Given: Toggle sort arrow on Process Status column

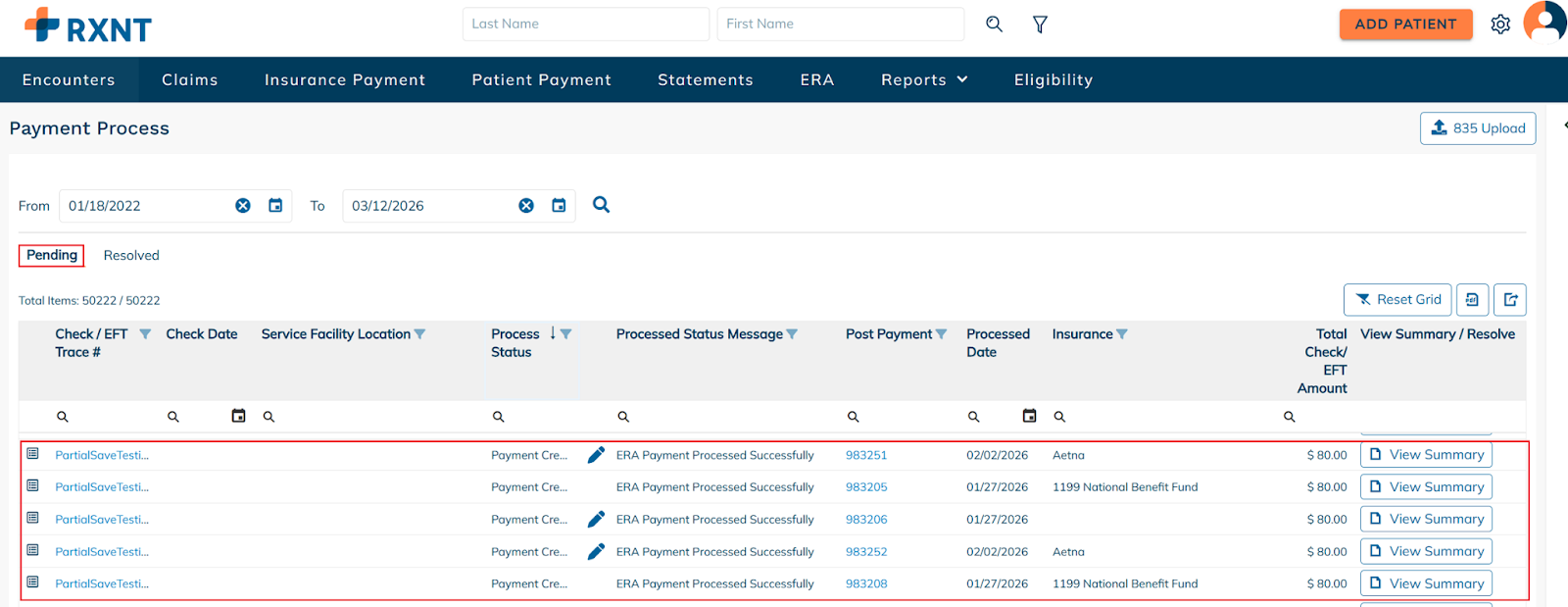Looking at the screenshot, I should pos(553,333).
